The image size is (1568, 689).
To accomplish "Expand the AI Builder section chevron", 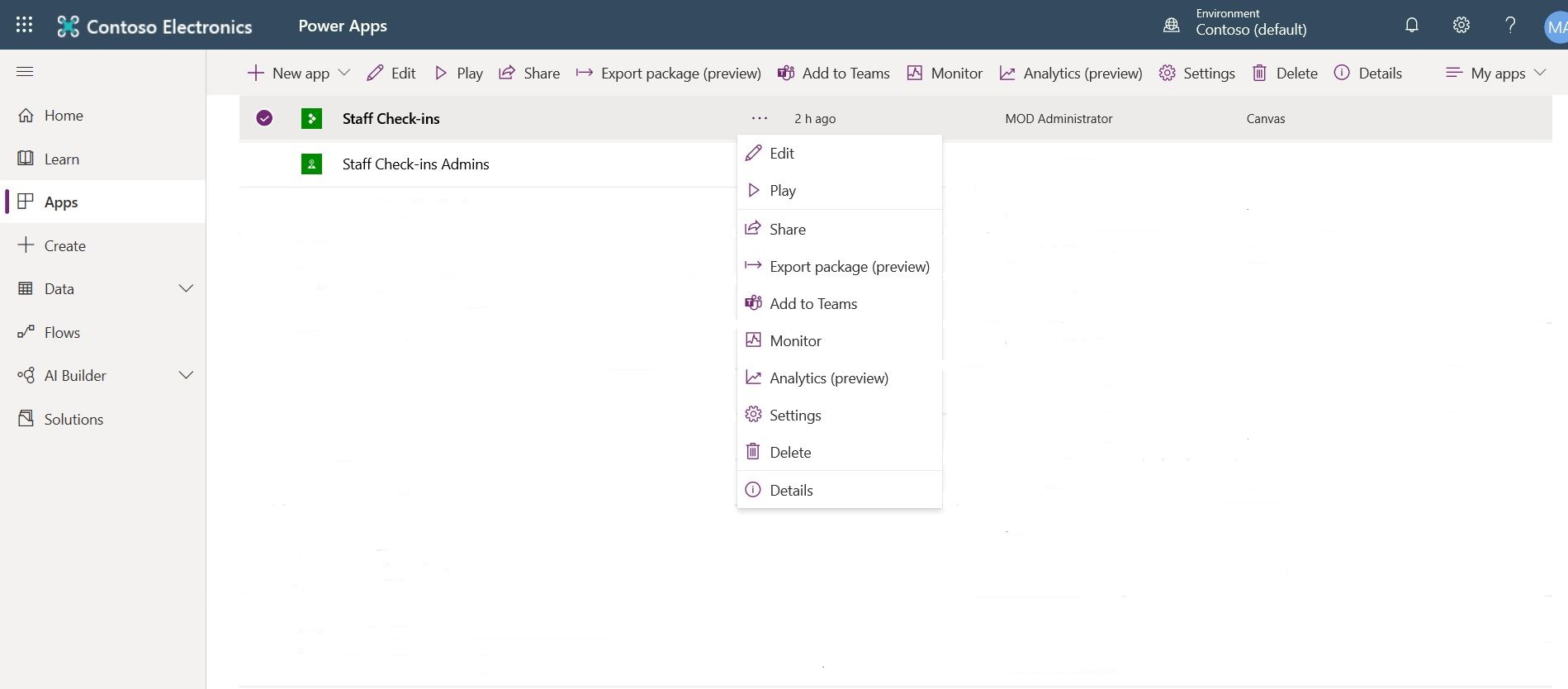I will 187,375.
